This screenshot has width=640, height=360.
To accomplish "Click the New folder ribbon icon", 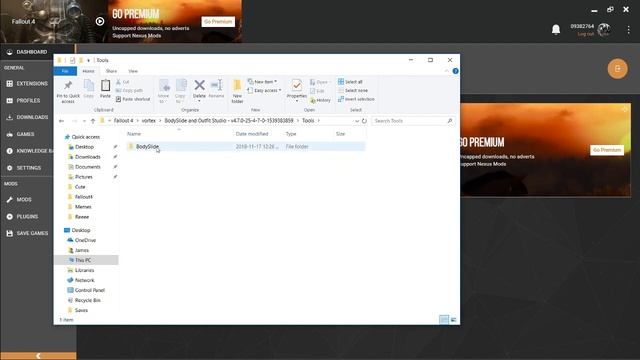I will pyautogui.click(x=237, y=91).
